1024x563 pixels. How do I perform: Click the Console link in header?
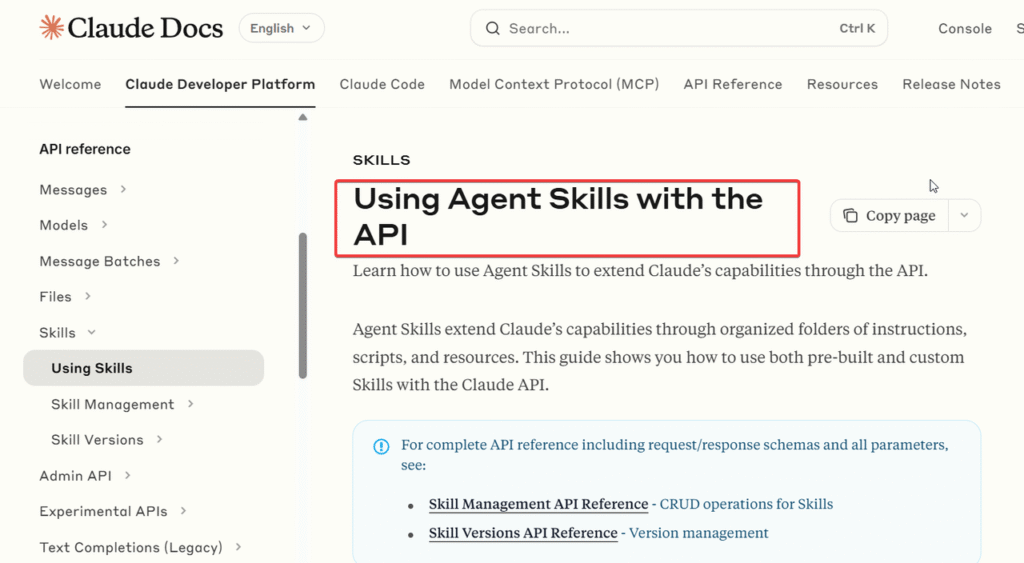(964, 29)
